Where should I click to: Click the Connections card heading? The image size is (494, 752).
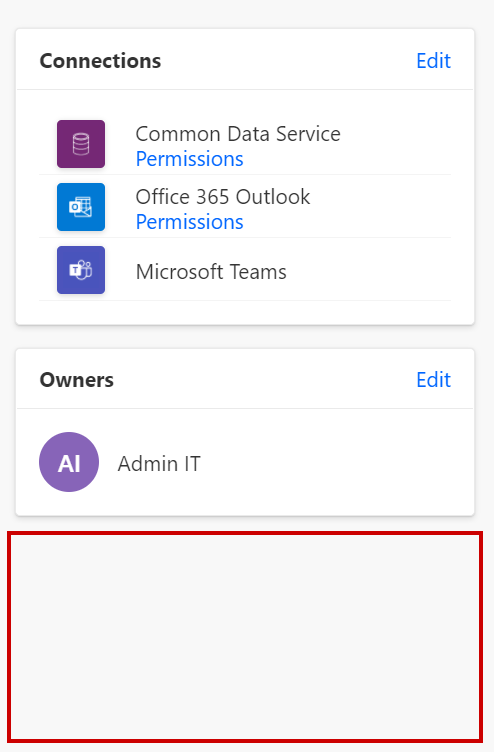[100, 61]
